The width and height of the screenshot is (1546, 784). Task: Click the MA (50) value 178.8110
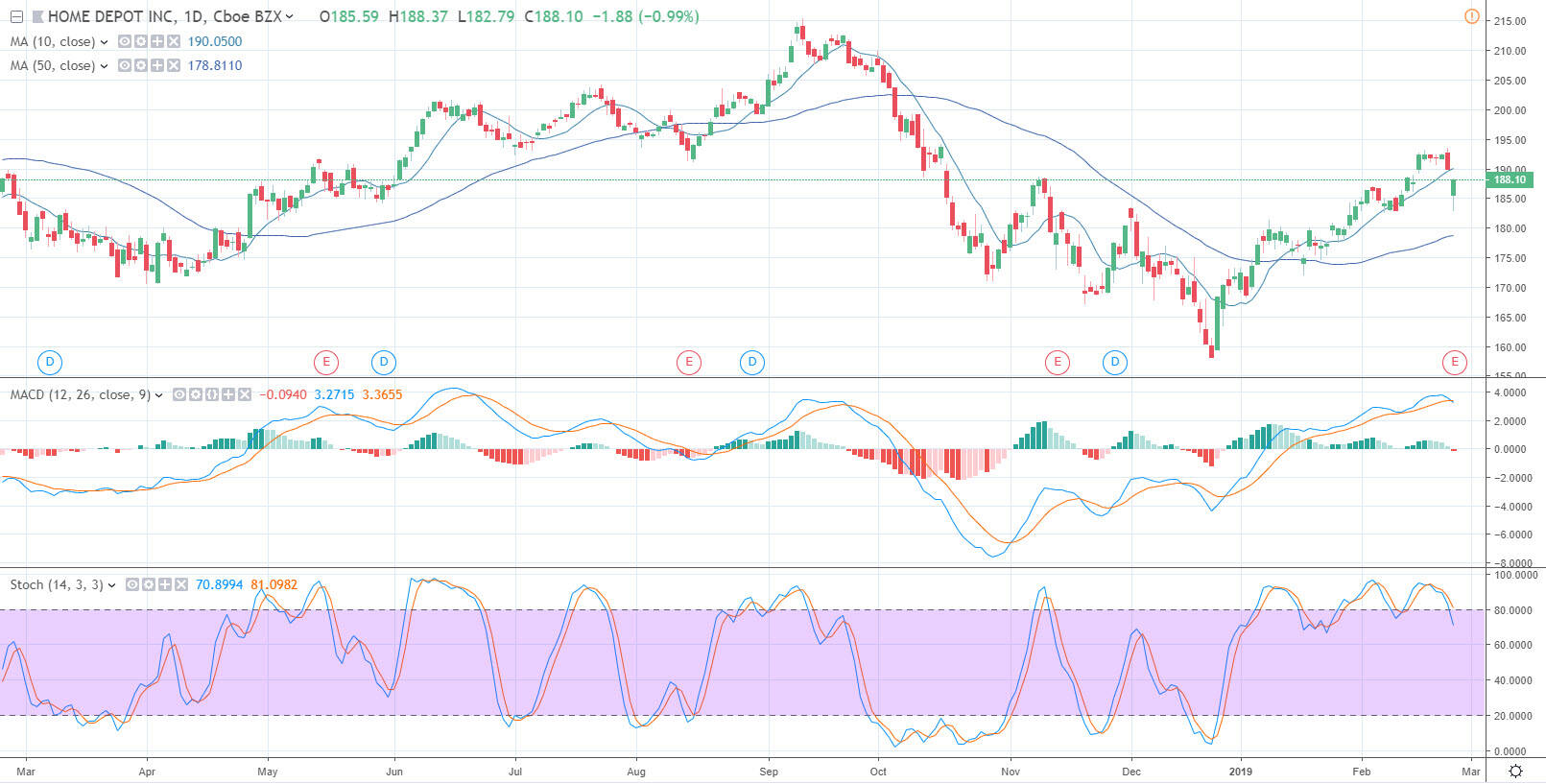(215, 65)
